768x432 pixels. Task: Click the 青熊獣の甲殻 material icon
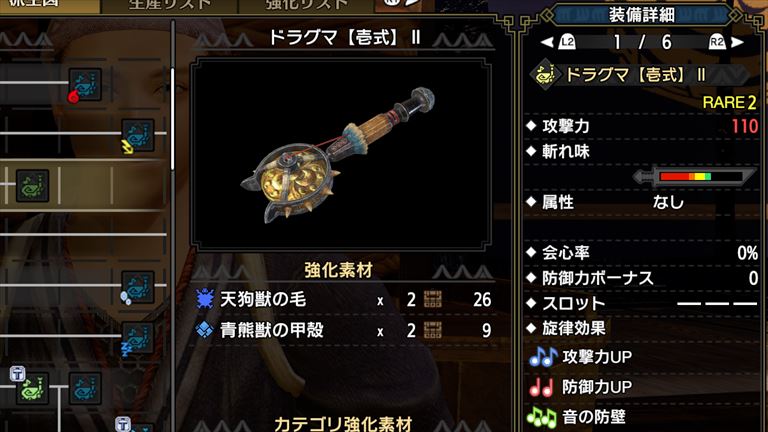[204, 330]
